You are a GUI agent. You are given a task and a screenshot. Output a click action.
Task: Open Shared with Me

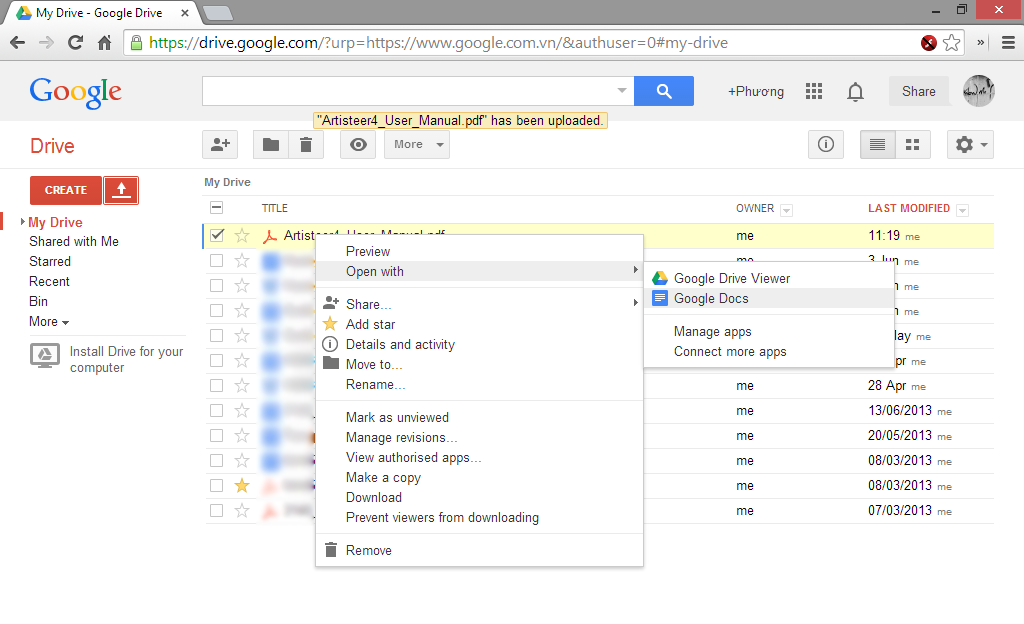point(74,242)
